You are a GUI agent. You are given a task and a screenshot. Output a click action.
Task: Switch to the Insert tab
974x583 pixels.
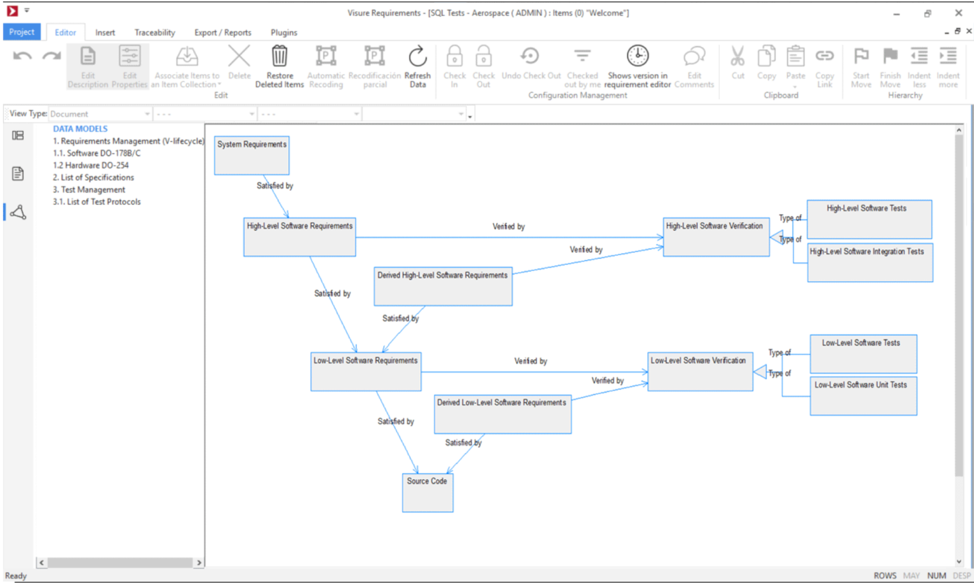point(105,32)
